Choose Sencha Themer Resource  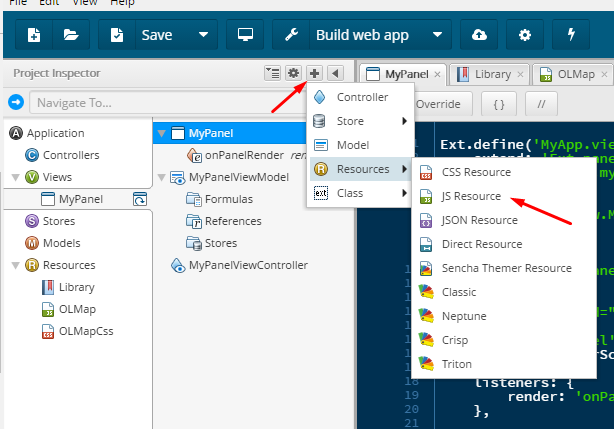click(504, 268)
